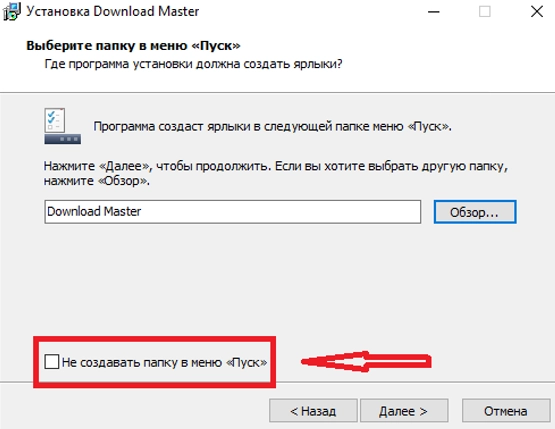
Task: Click the "Обзор..." browse button
Action: tap(475, 212)
